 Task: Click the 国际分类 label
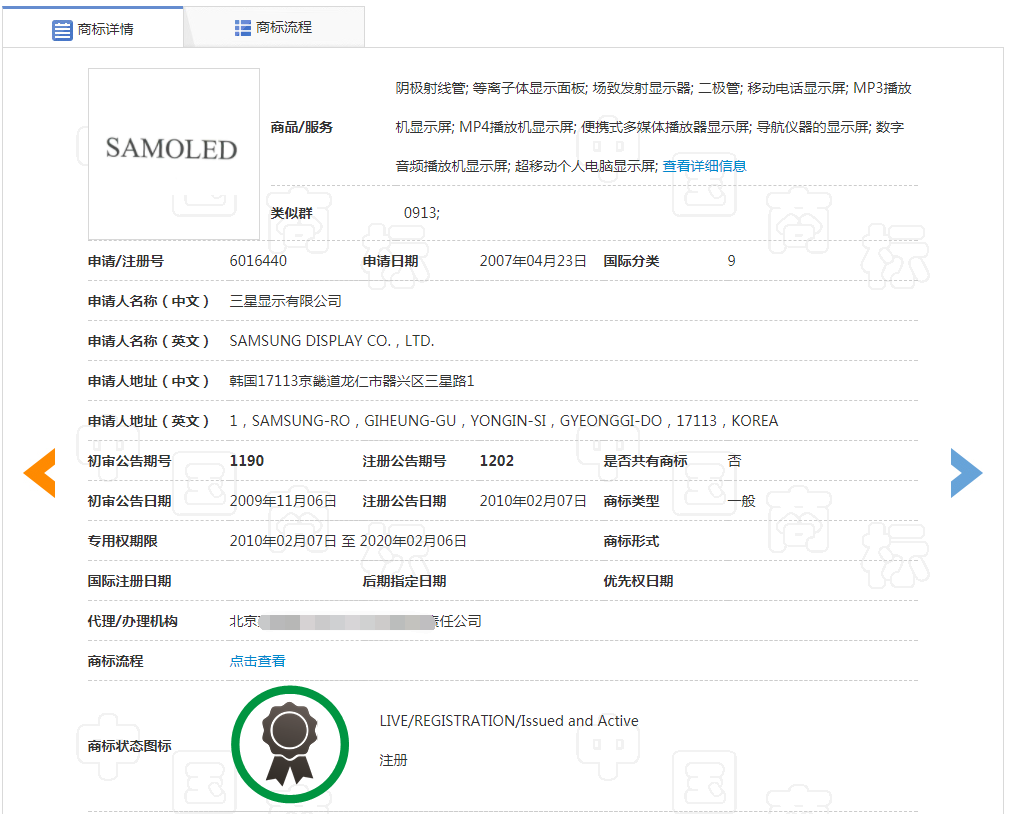[x=631, y=261]
